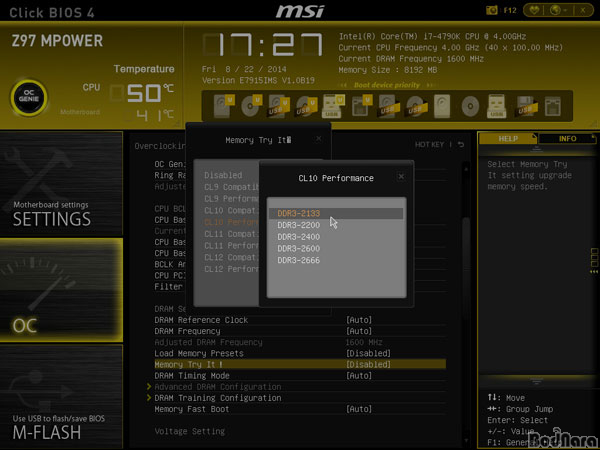Close the Memory Try It popup

click(319, 139)
